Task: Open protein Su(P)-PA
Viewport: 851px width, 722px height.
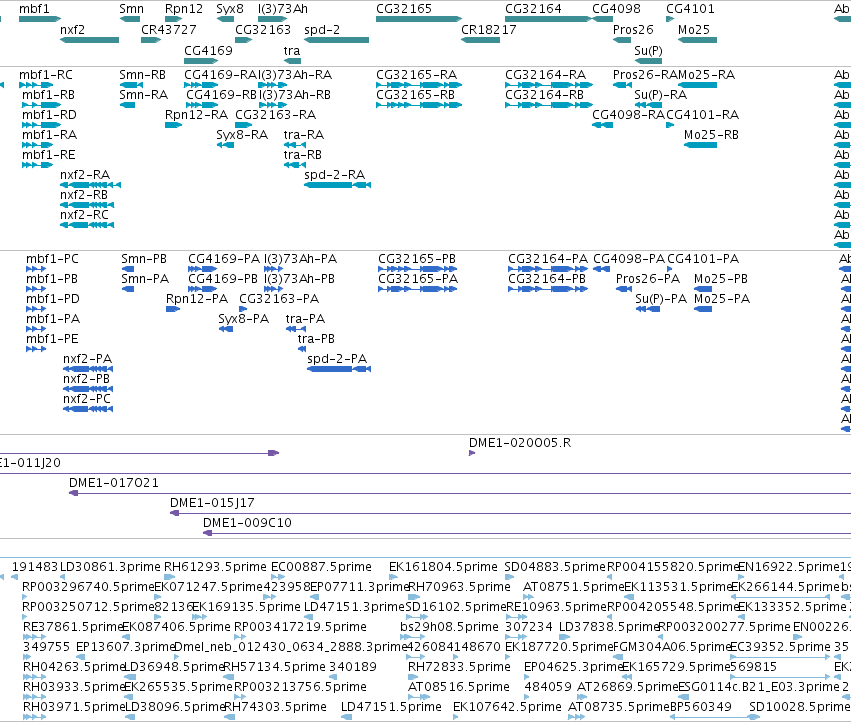Action: pyautogui.click(x=661, y=299)
